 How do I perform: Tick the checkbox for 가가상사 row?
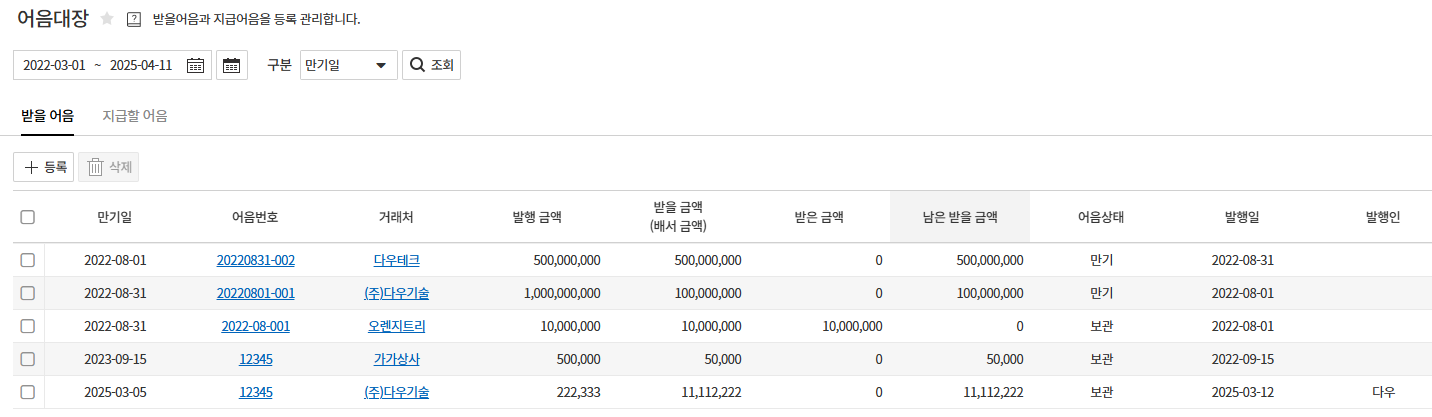pyautogui.click(x=28, y=359)
